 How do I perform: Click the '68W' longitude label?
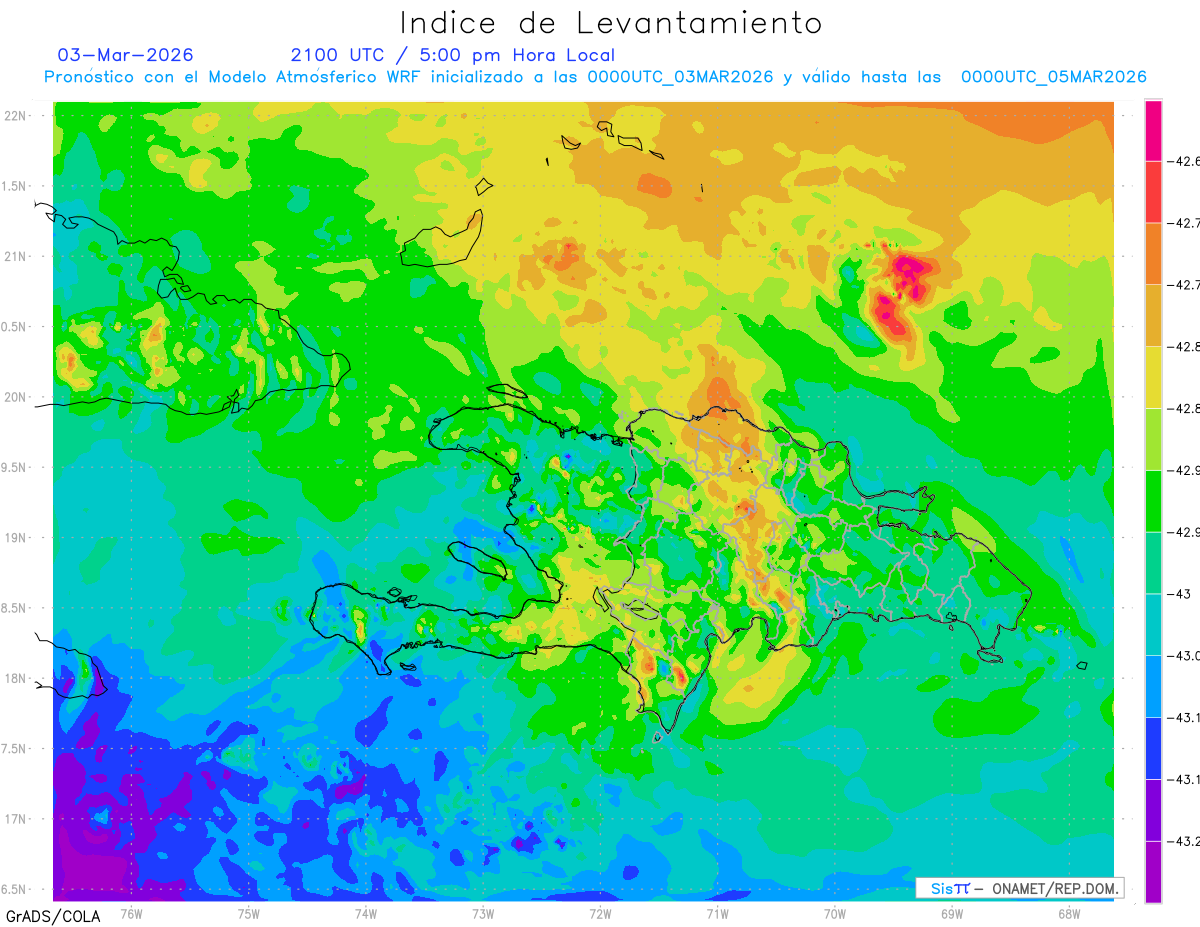pos(1069,912)
